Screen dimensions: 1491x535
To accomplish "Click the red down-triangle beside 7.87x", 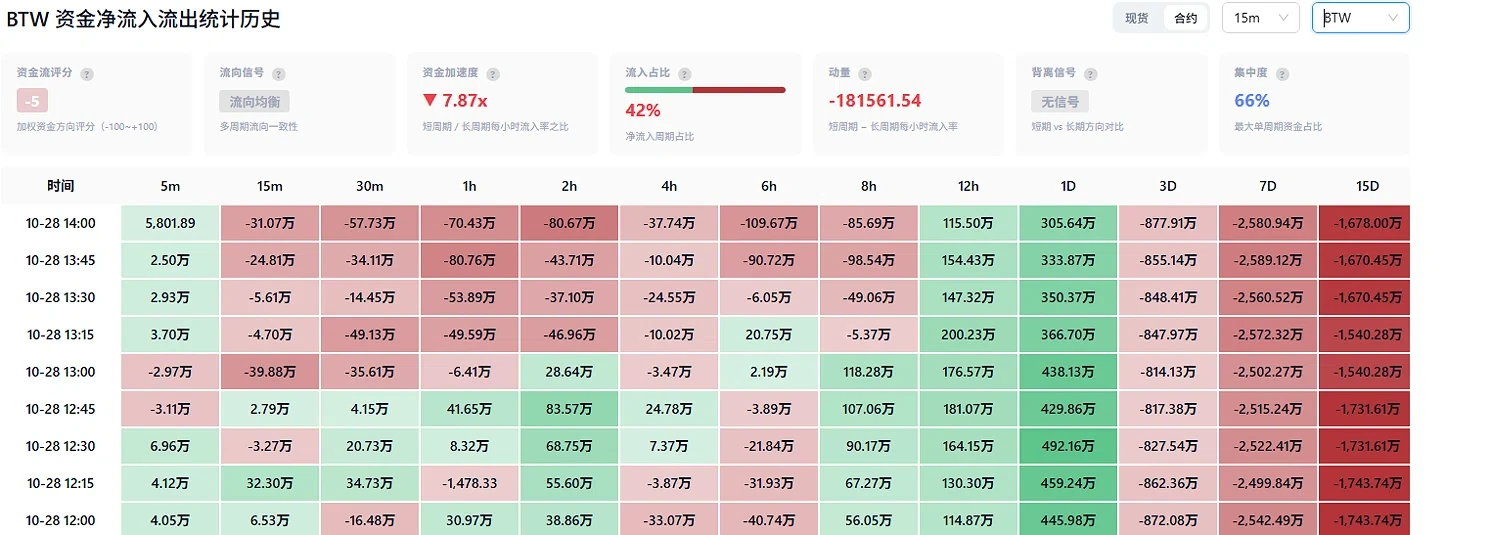I will tap(430, 100).
